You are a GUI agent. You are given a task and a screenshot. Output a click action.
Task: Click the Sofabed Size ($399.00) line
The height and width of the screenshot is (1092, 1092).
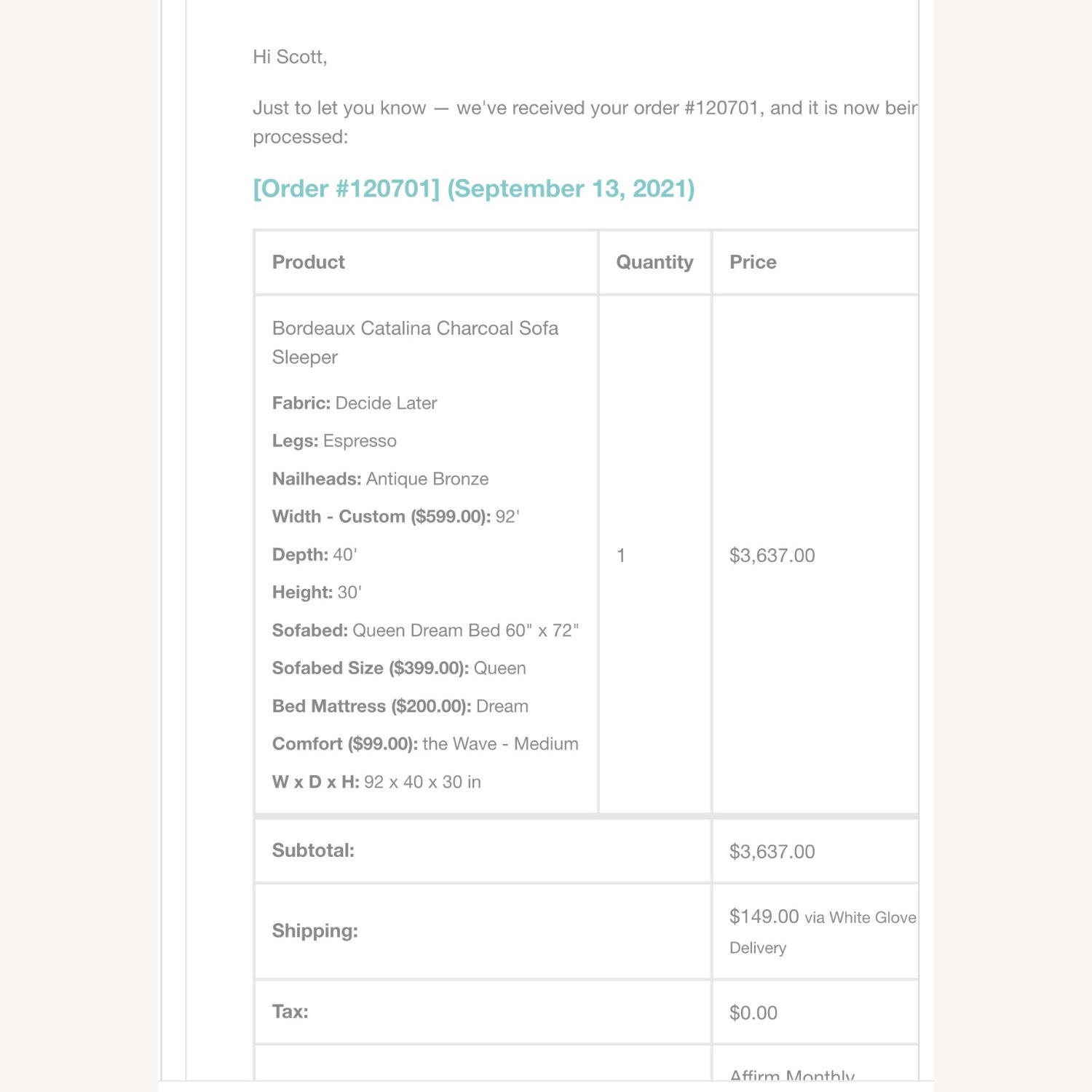[x=399, y=668]
